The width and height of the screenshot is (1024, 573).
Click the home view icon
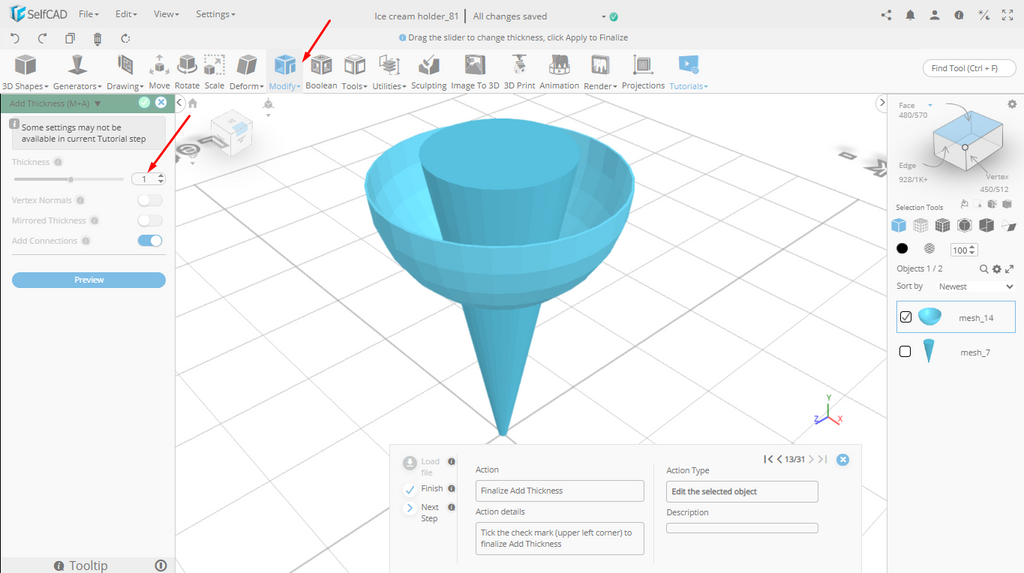(x=193, y=103)
